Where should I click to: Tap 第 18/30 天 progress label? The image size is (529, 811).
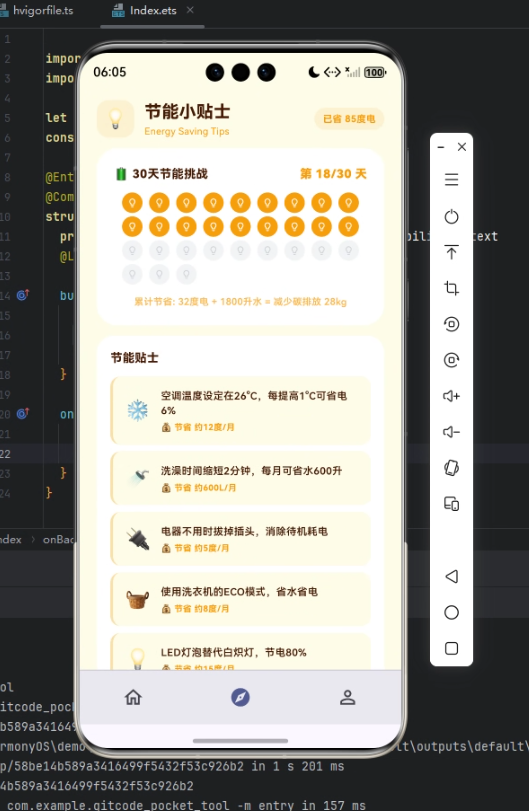(333, 174)
